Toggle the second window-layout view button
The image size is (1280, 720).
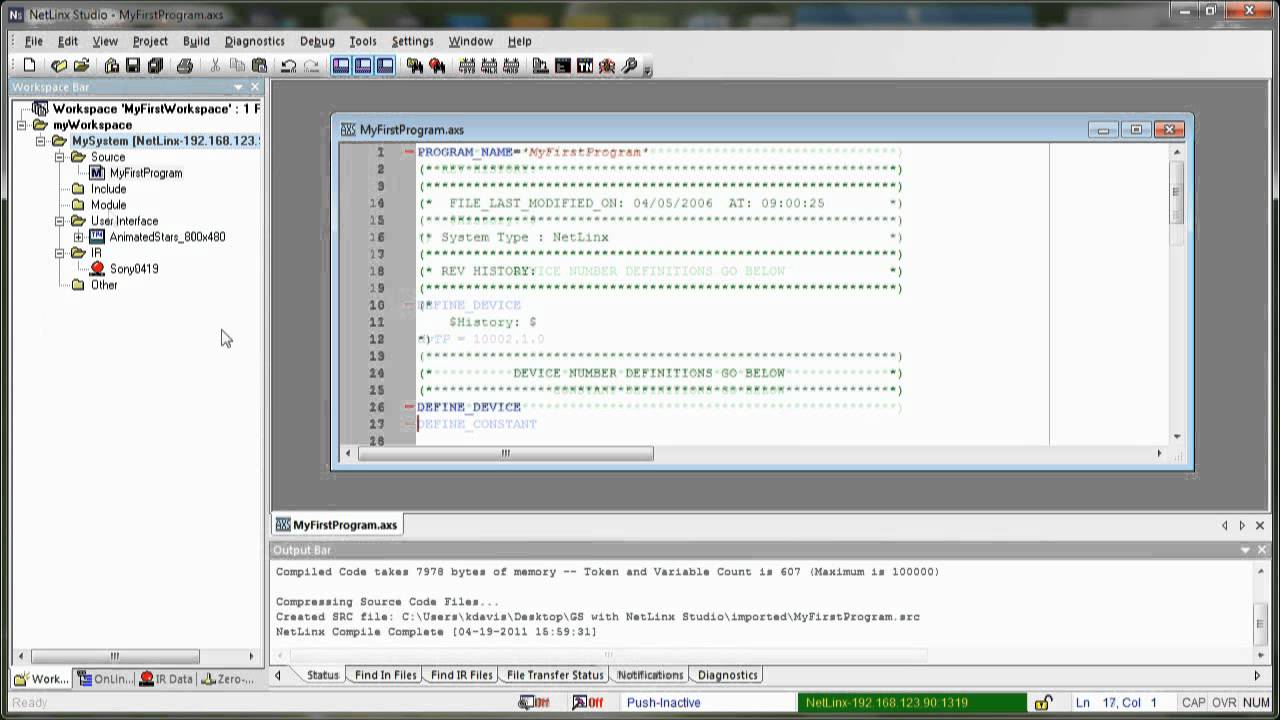363,66
